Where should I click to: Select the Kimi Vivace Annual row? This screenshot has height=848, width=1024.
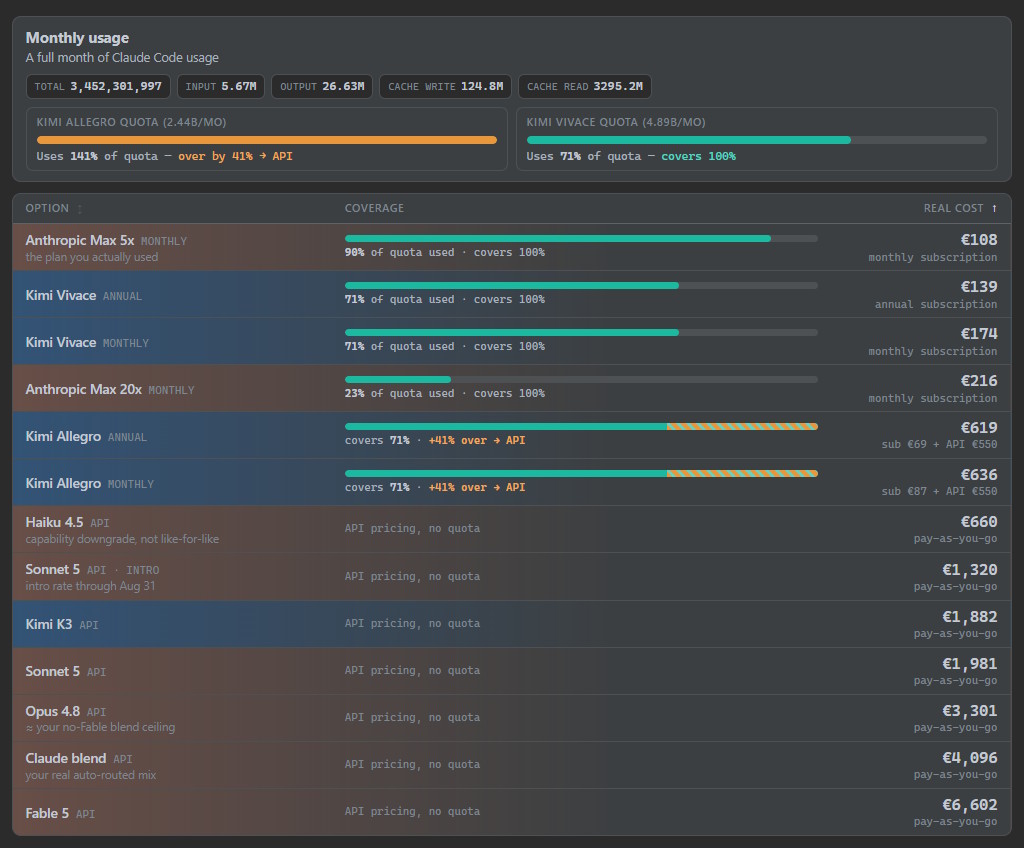point(511,295)
